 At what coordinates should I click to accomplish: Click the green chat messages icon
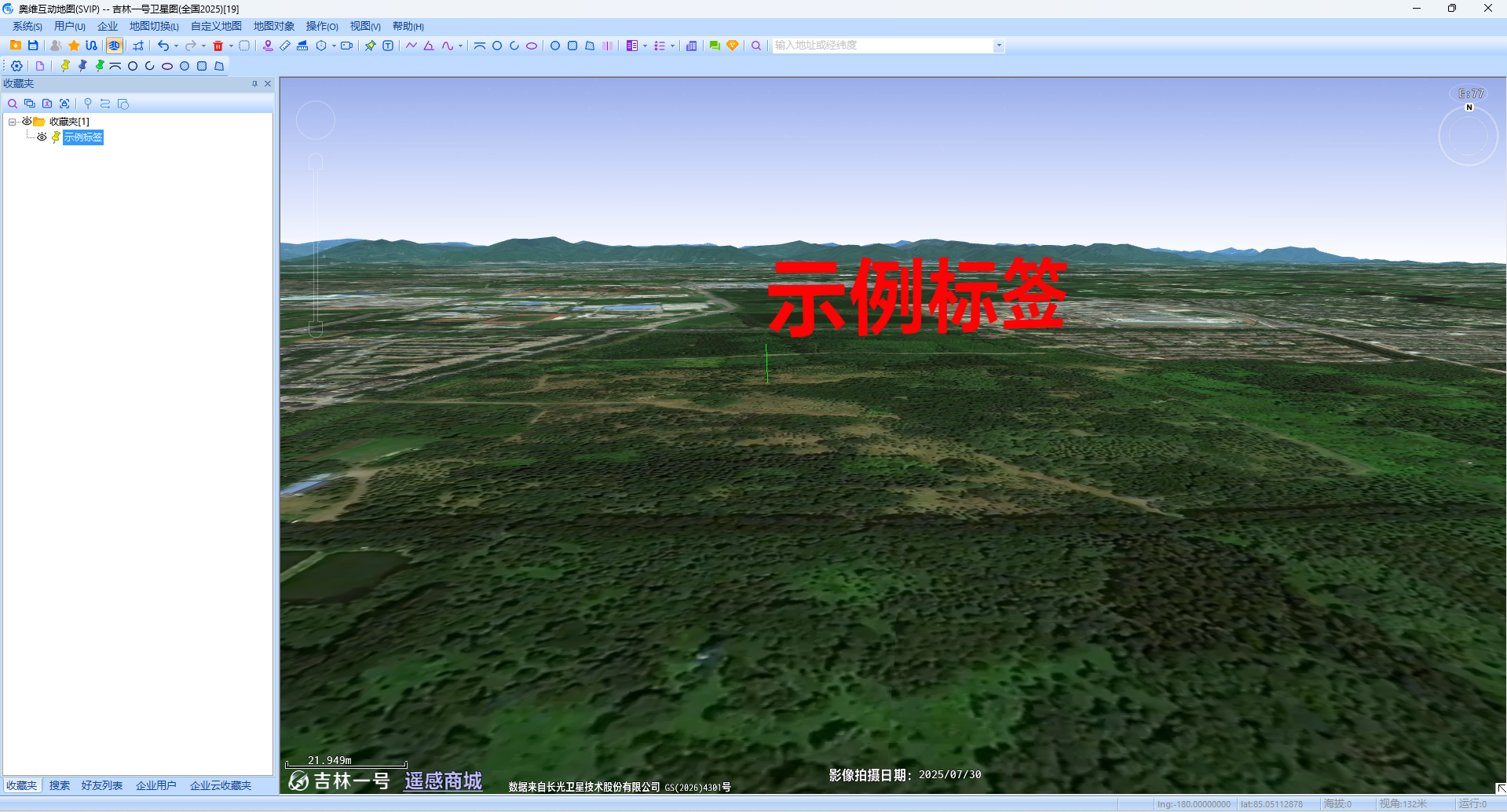click(715, 46)
